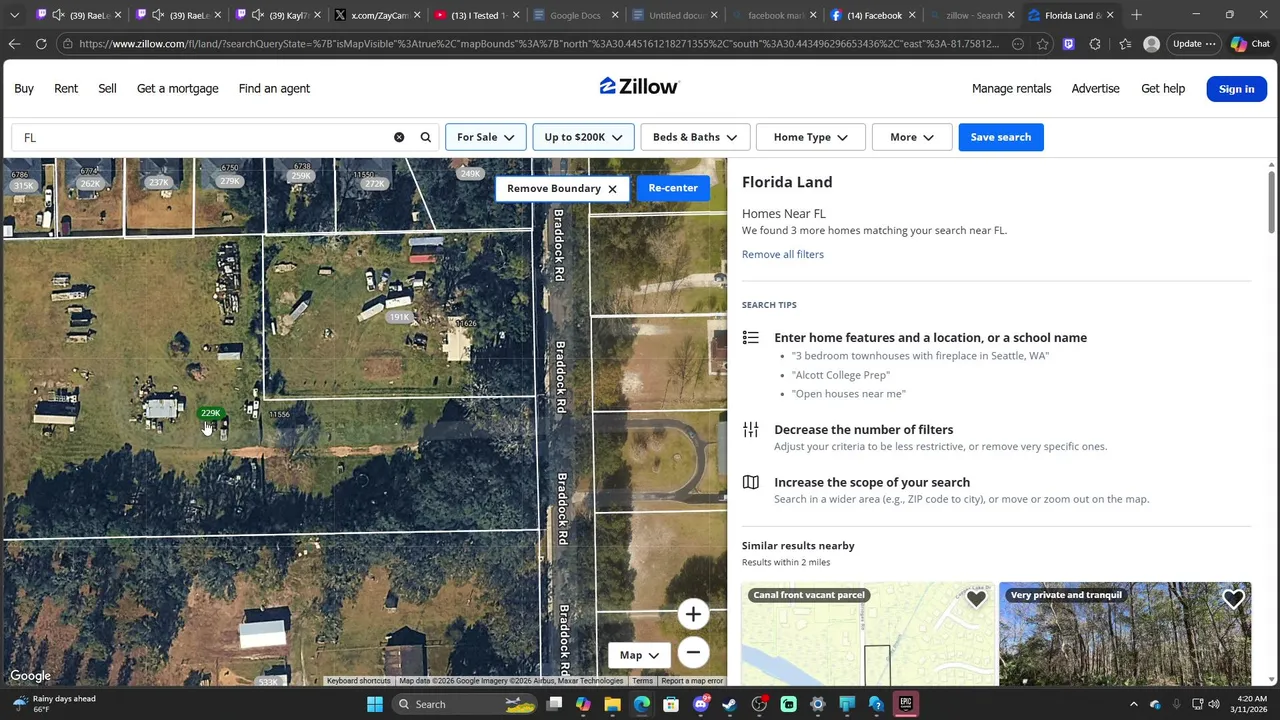Open Epic Games Launcher from the taskbar
The height and width of the screenshot is (720, 1280).
click(x=906, y=704)
